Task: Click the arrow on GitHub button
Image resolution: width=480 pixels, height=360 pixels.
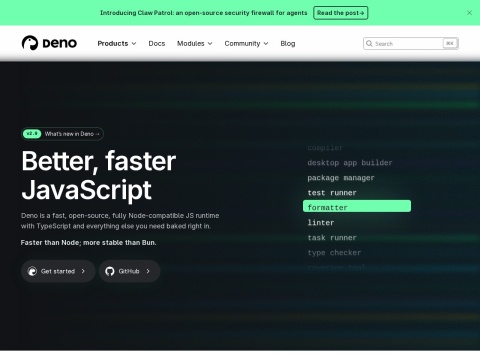Action: coord(148,271)
